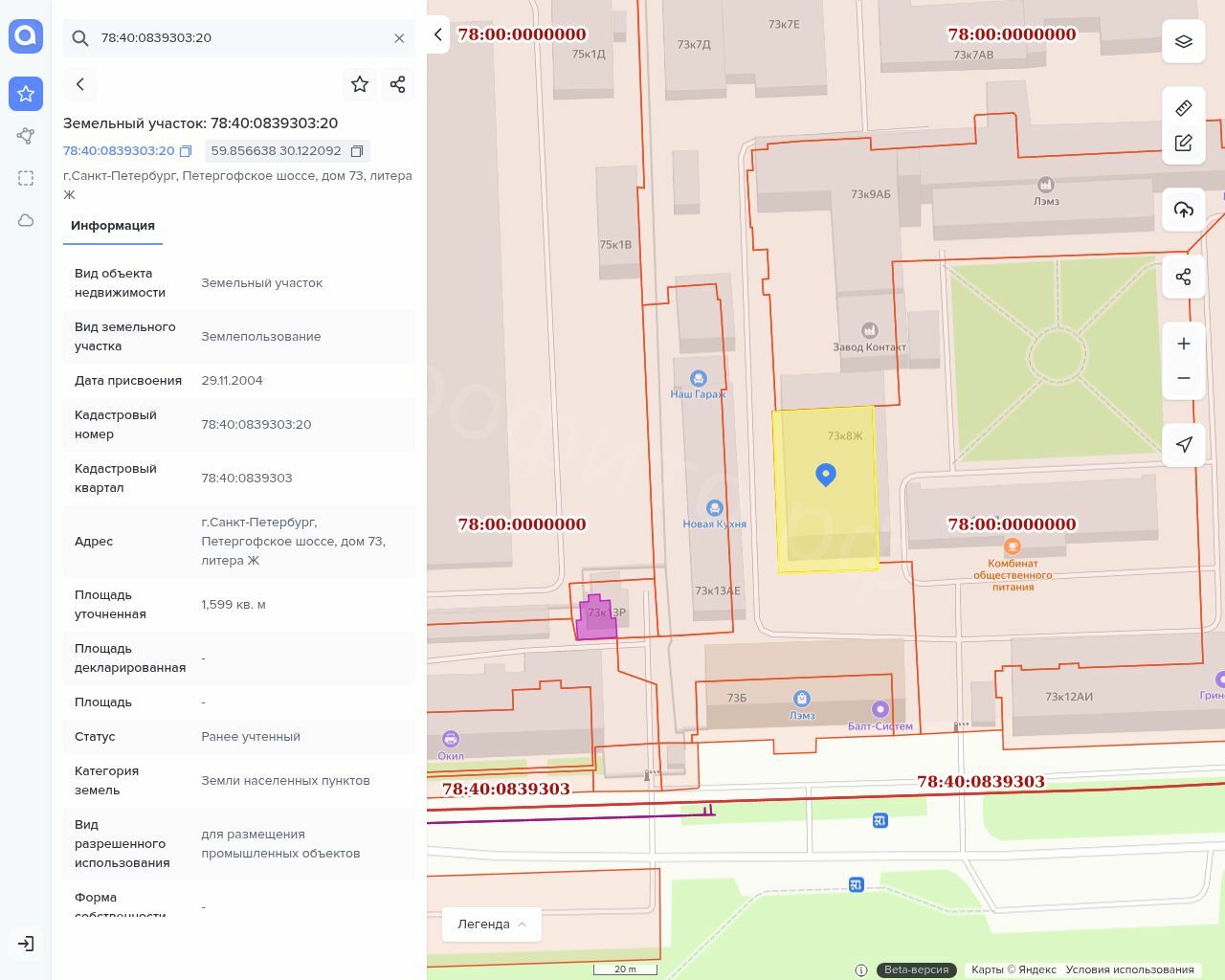
Task: Open the selection area tool in sidebar
Action: coord(26,178)
